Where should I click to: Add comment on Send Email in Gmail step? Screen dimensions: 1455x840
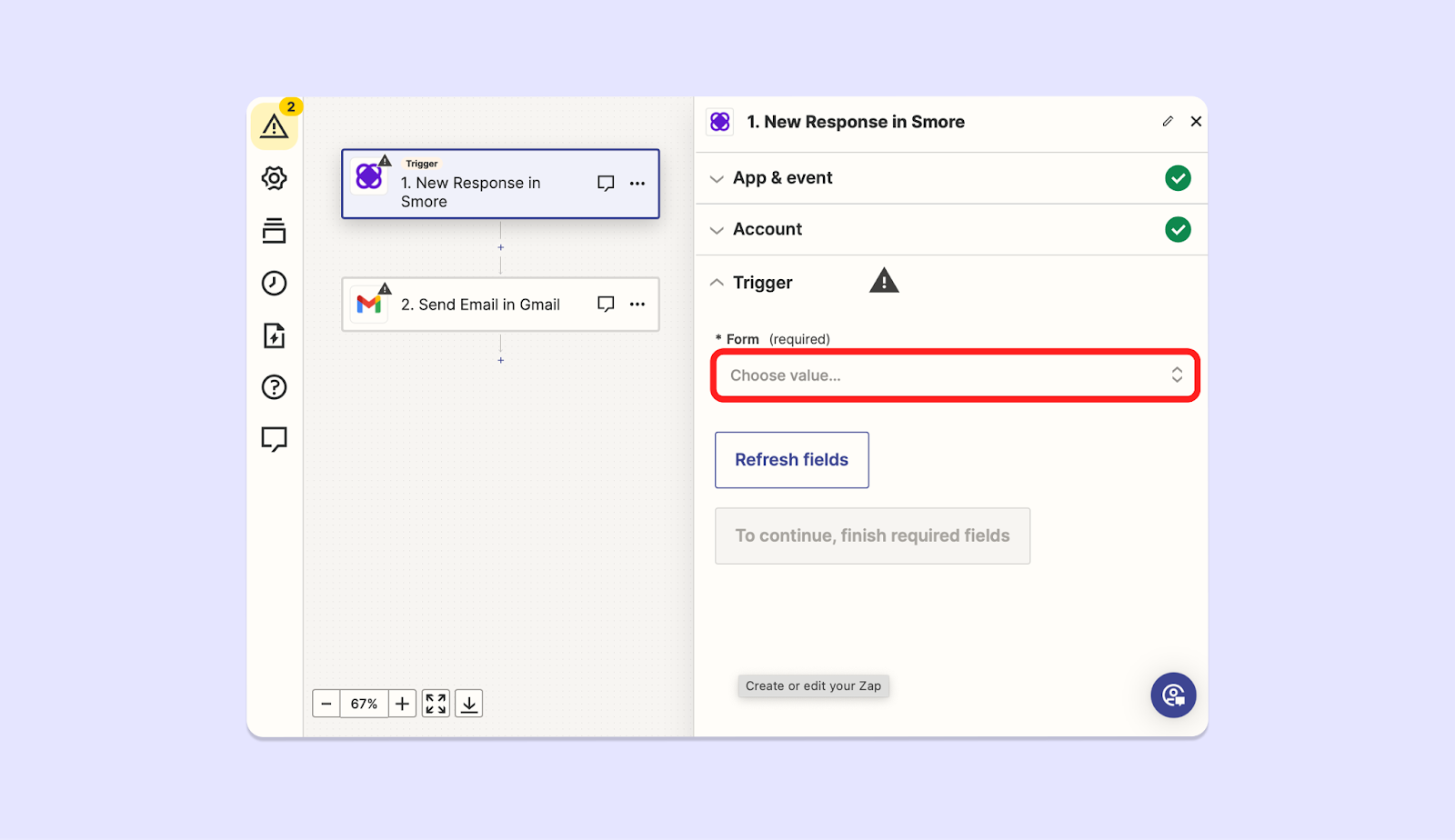point(606,305)
